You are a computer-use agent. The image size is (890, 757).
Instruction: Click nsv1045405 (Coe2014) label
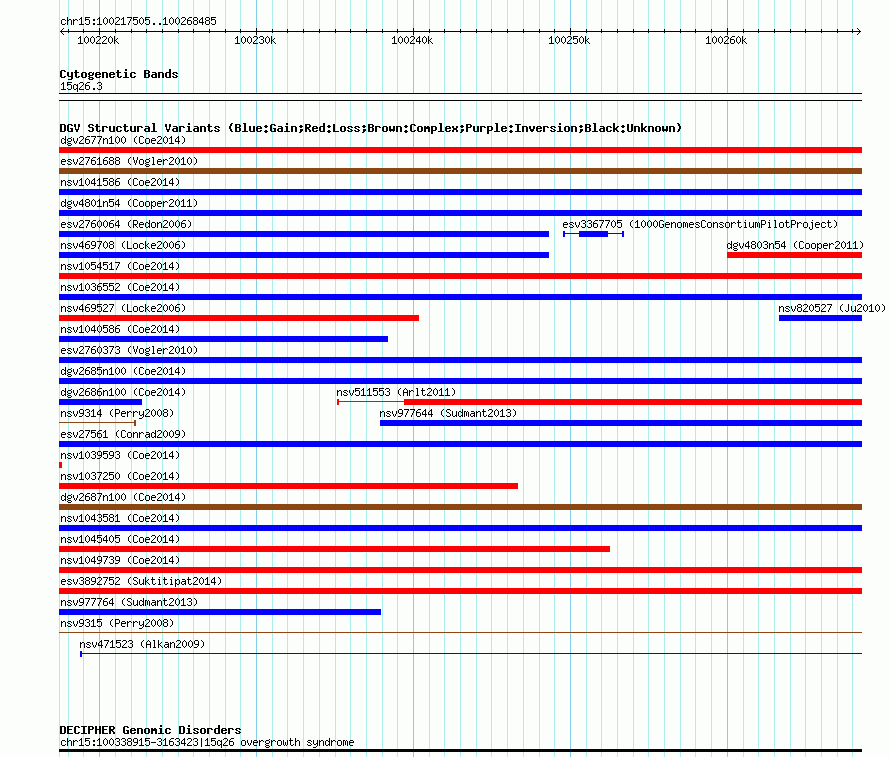pos(120,539)
